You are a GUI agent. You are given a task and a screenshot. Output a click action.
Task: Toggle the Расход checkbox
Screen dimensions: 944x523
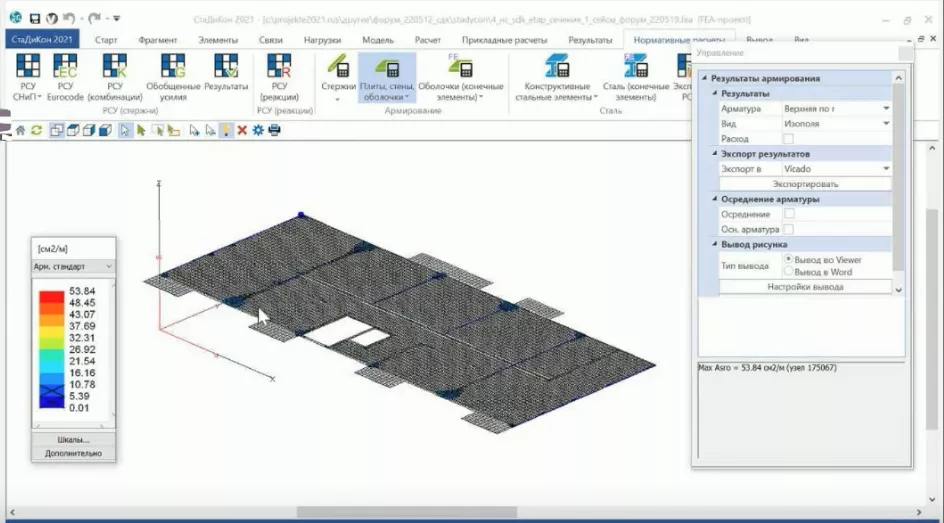pyautogui.click(x=788, y=139)
